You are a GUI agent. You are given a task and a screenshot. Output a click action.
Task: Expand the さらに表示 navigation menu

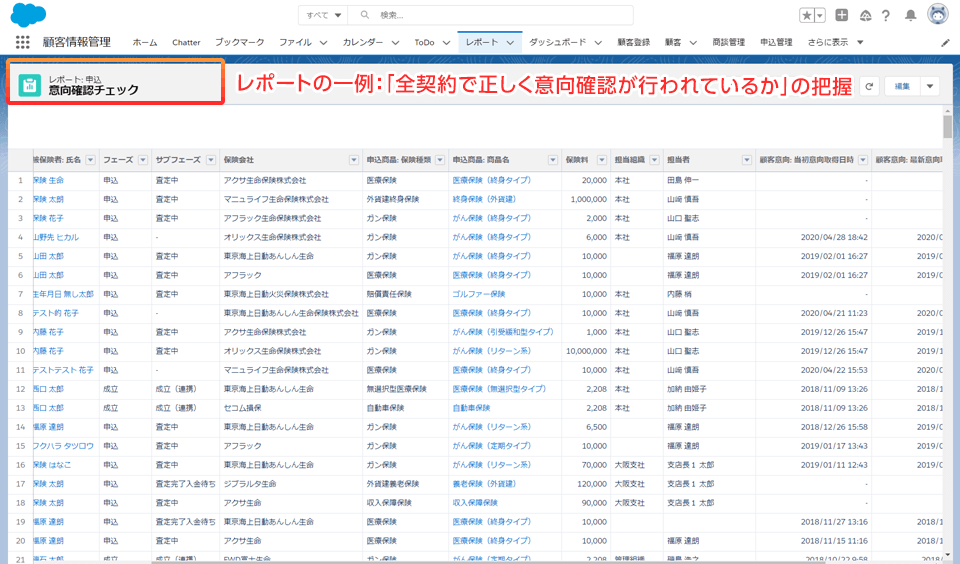point(835,42)
